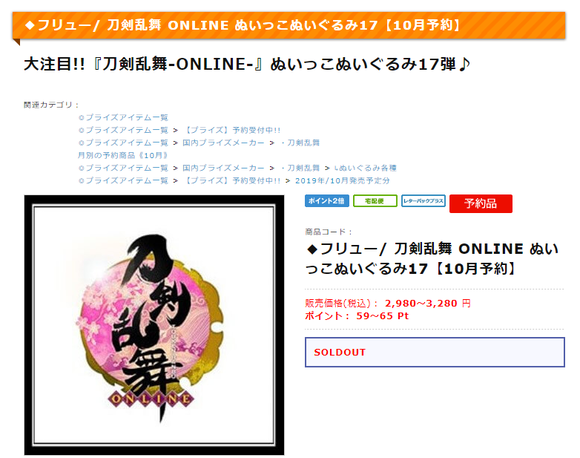Screen dimensions: 580x458
Task: Click the standalone プライズアイテム一覧 link with no sub-path
Action: (x=123, y=118)
